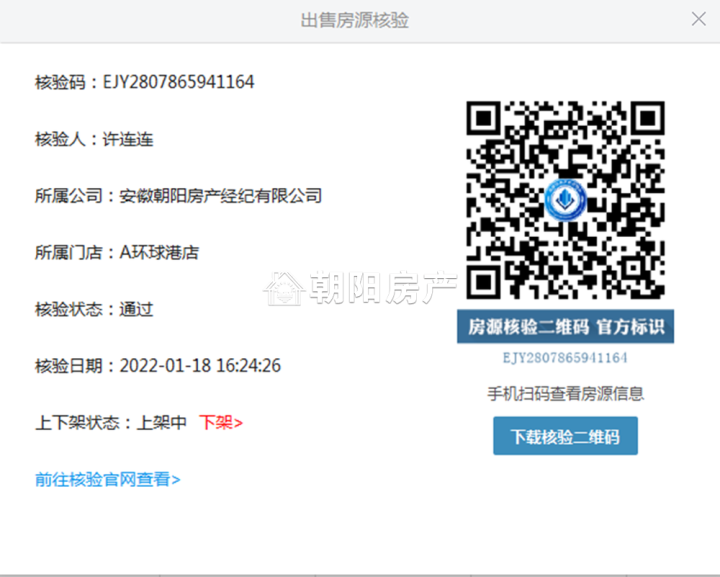Close the 出售房源核验 dialog
This screenshot has width=720, height=577.
(x=699, y=19)
